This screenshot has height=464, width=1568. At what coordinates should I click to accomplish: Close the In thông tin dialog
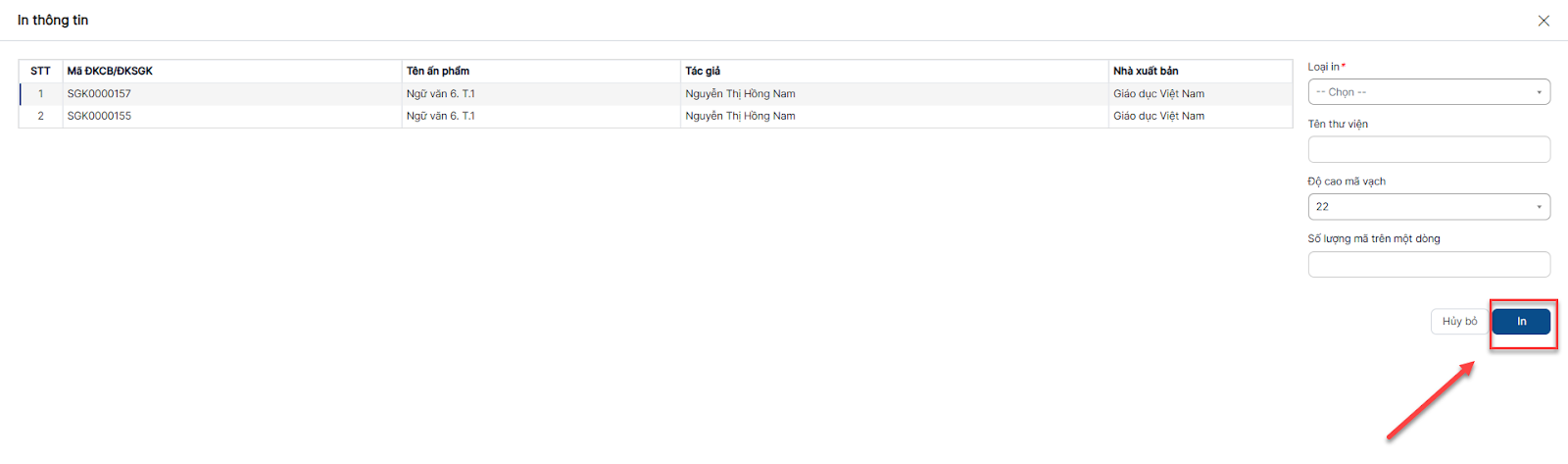point(1543,21)
